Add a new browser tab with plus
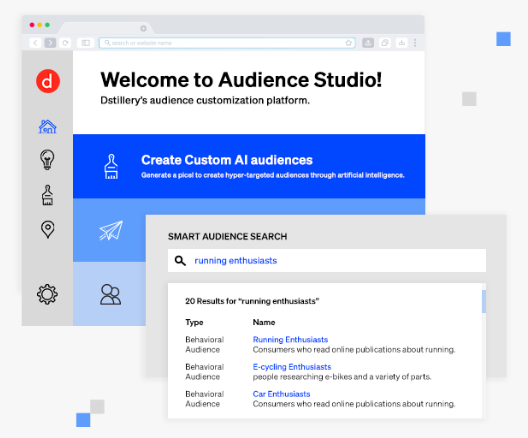Viewport: 528px width, 438px height. [x=143, y=29]
